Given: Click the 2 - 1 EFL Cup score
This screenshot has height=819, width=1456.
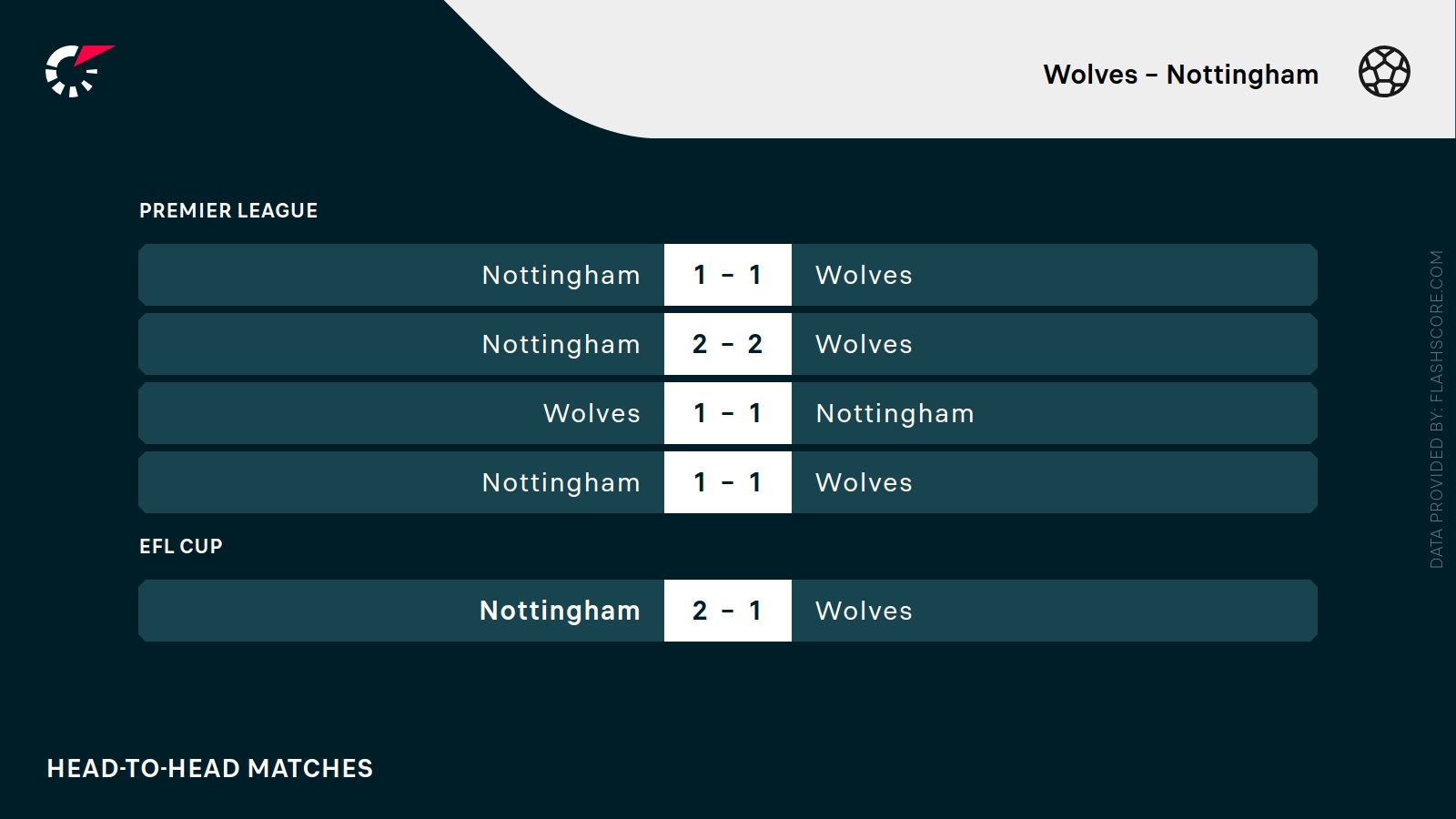Looking at the screenshot, I should (727, 611).
